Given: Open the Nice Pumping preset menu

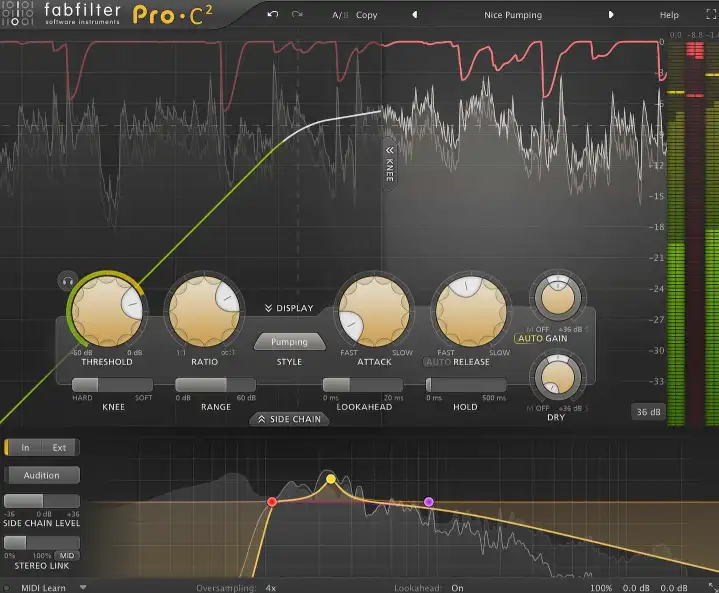Looking at the screenshot, I should (513, 15).
